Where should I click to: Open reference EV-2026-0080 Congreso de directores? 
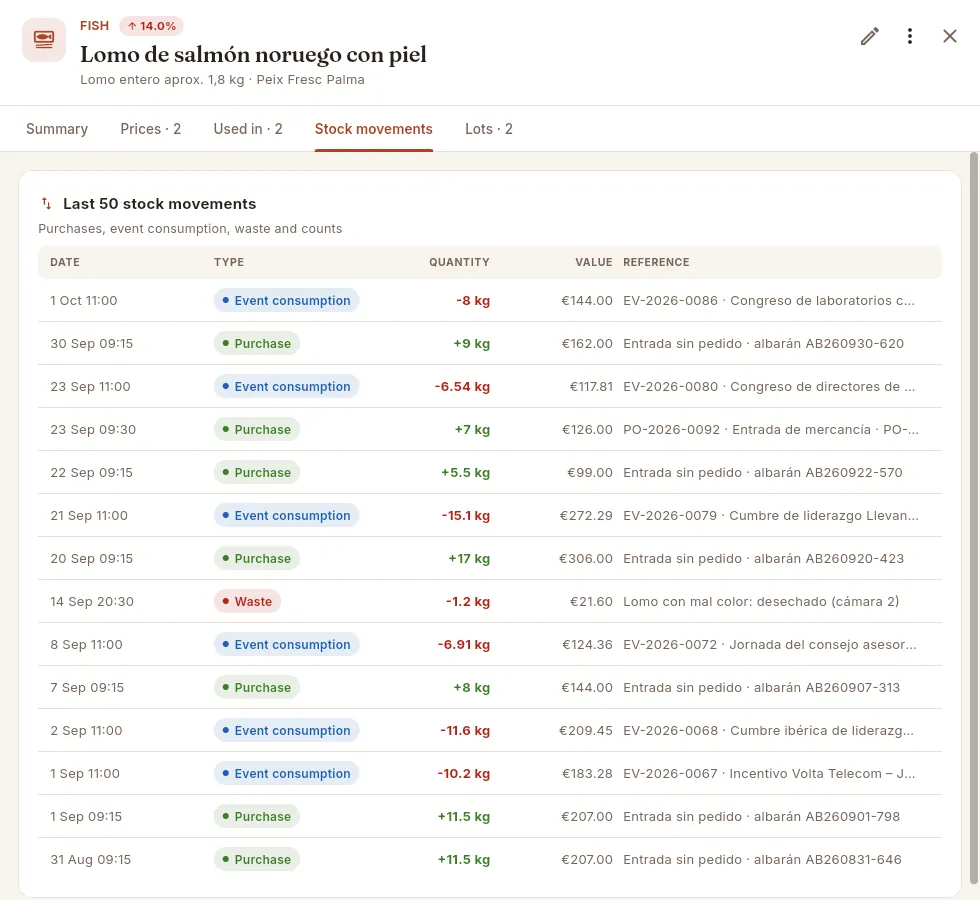pyautogui.click(x=769, y=386)
